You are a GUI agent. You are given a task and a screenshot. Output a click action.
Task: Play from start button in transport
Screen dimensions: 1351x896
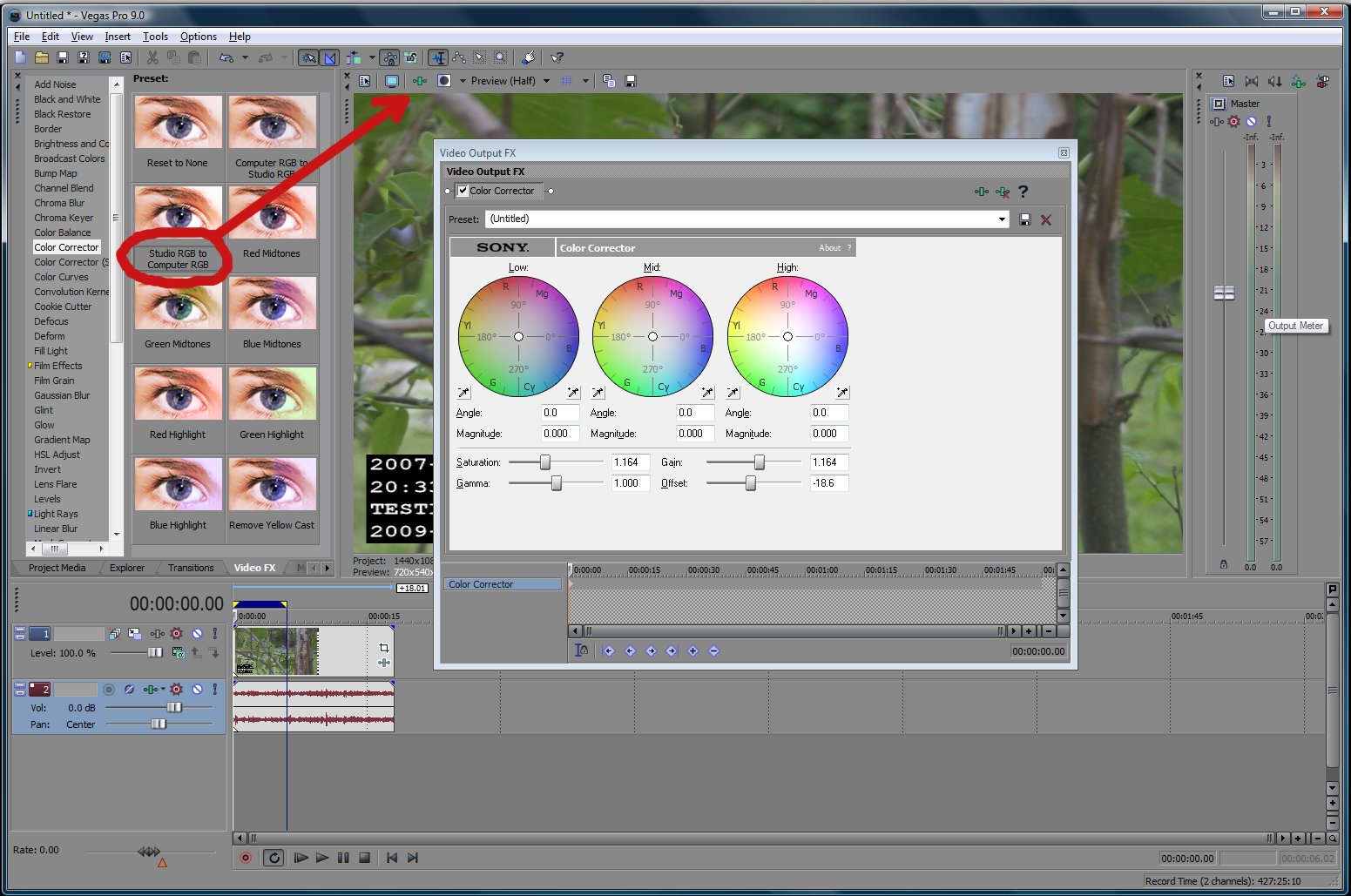[x=301, y=858]
